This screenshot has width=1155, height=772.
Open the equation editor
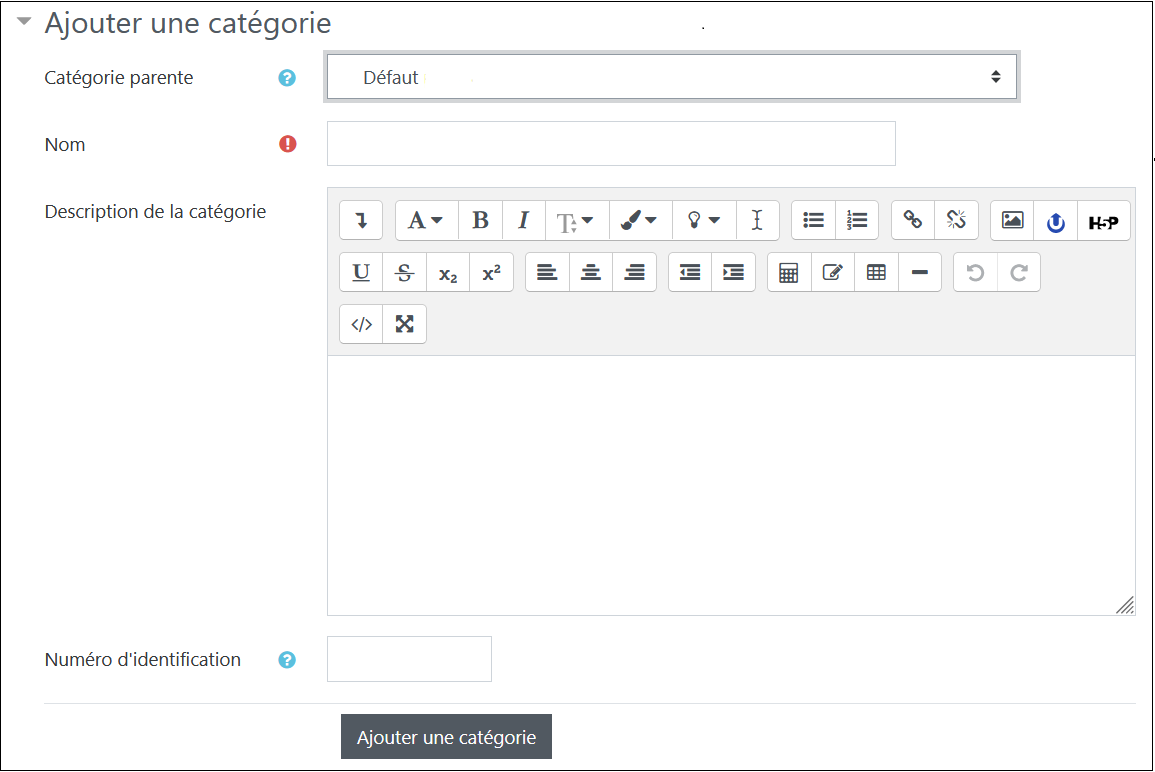pyautogui.click(x=788, y=271)
